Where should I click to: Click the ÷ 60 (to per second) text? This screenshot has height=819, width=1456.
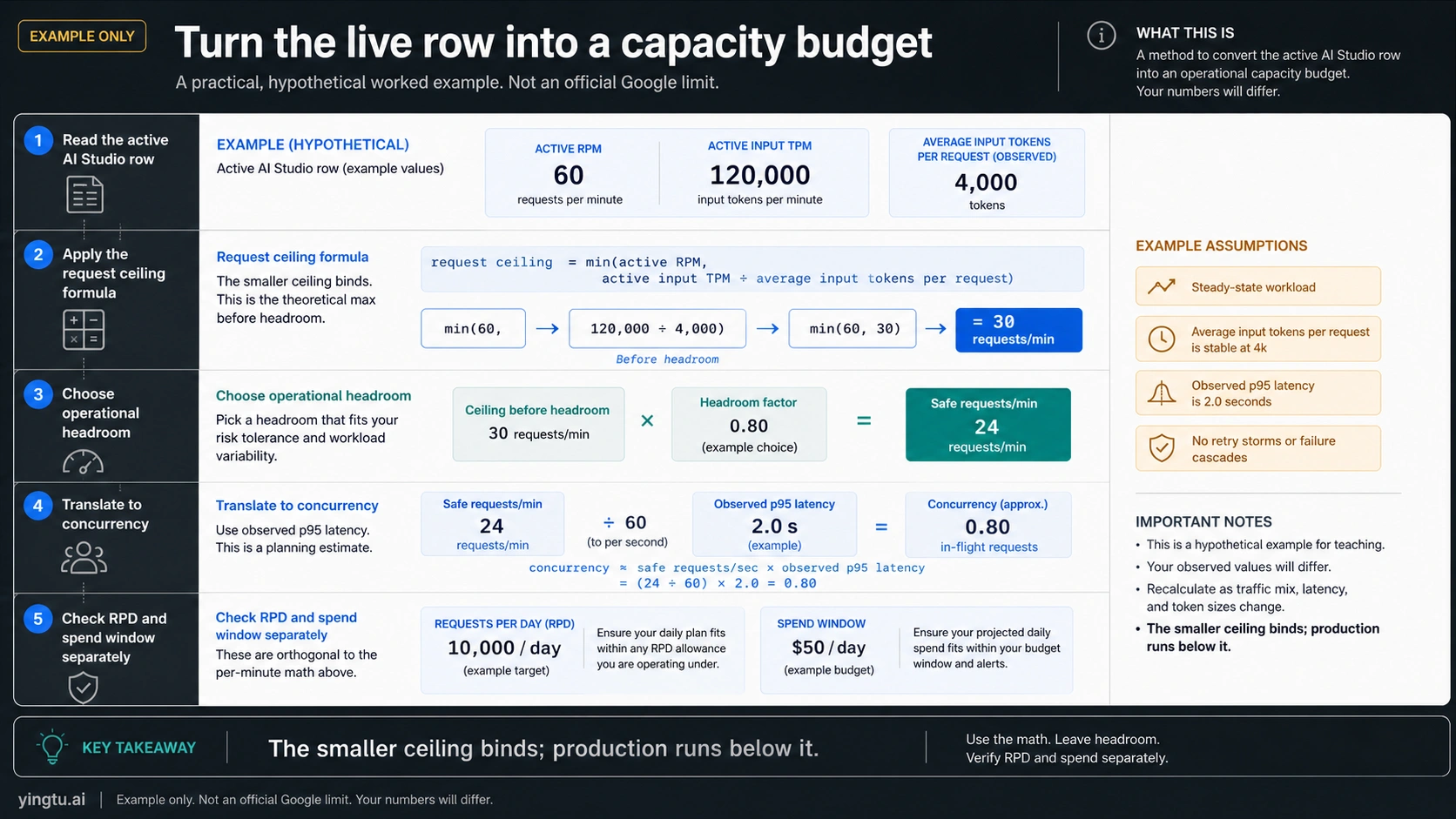coord(627,530)
